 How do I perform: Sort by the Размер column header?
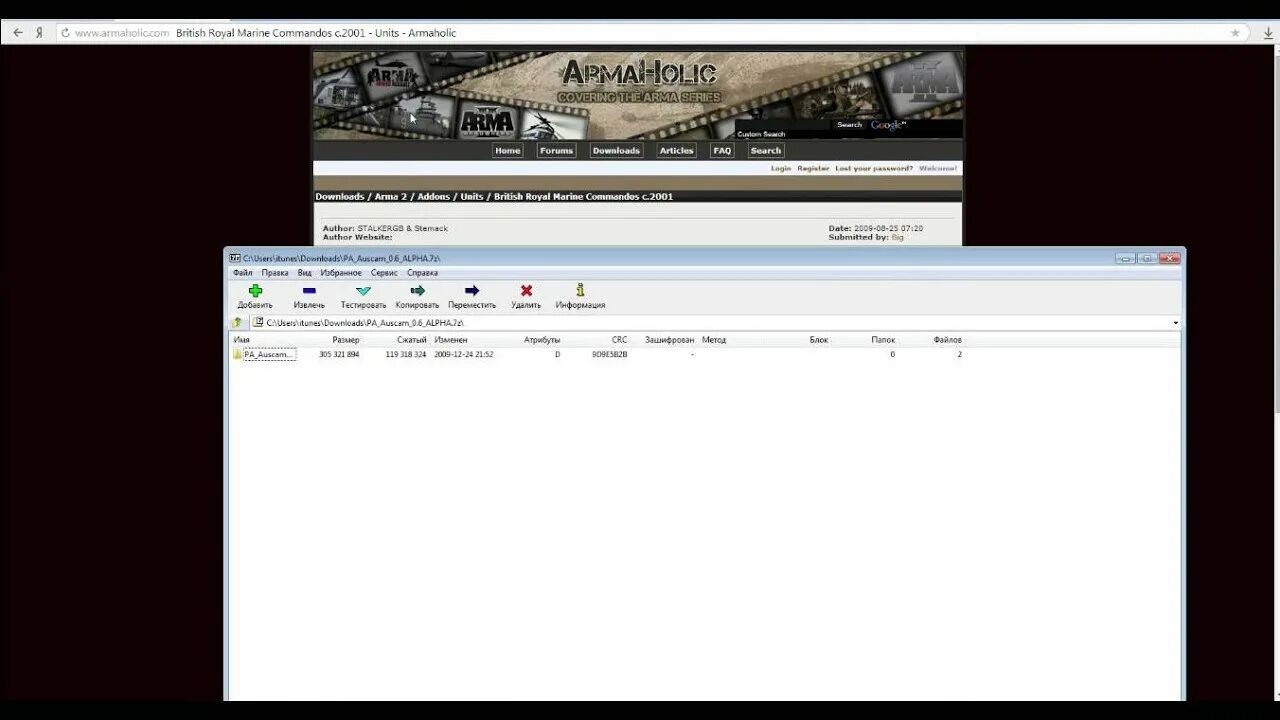point(346,340)
